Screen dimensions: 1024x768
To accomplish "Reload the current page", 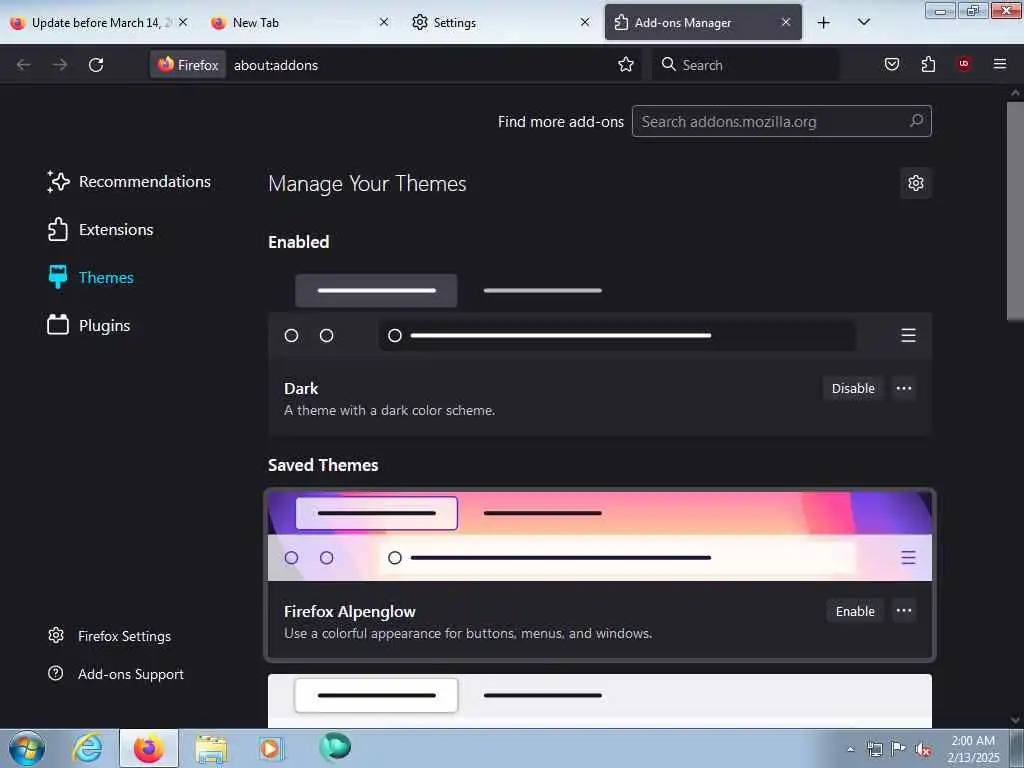I will [x=96, y=65].
